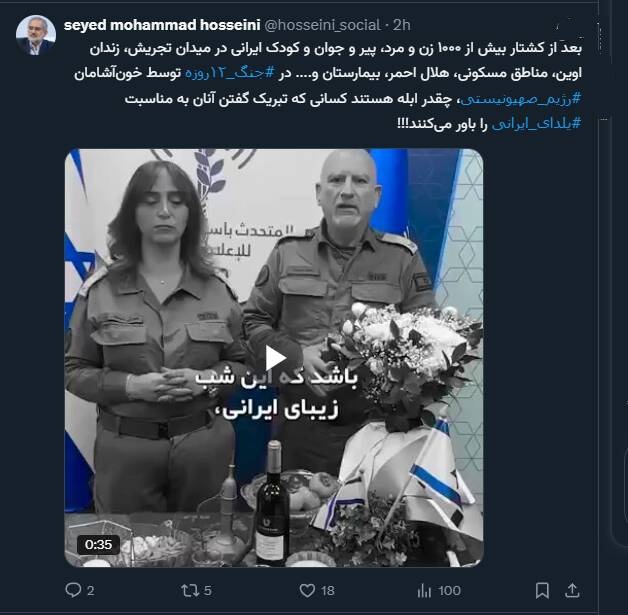This screenshot has width=628, height=615.
Task: Bookmark this tweet
Action: click(542, 590)
